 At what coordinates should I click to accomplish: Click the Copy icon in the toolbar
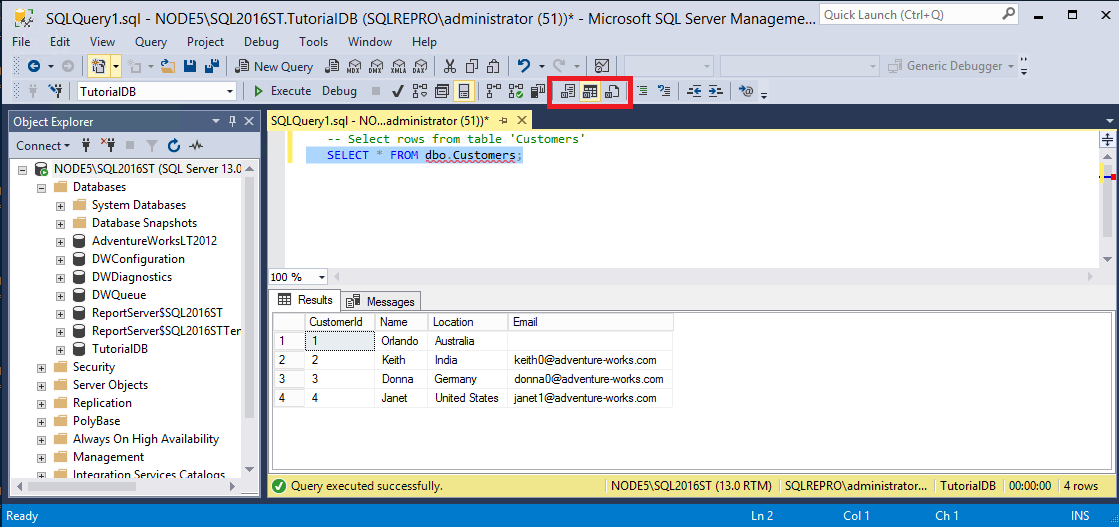(472, 66)
